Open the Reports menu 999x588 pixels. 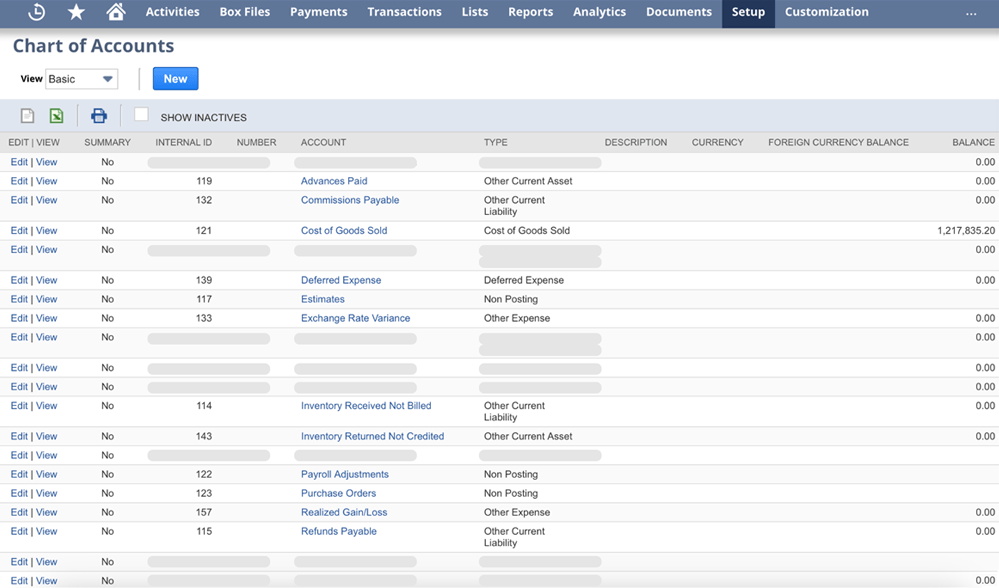point(531,12)
